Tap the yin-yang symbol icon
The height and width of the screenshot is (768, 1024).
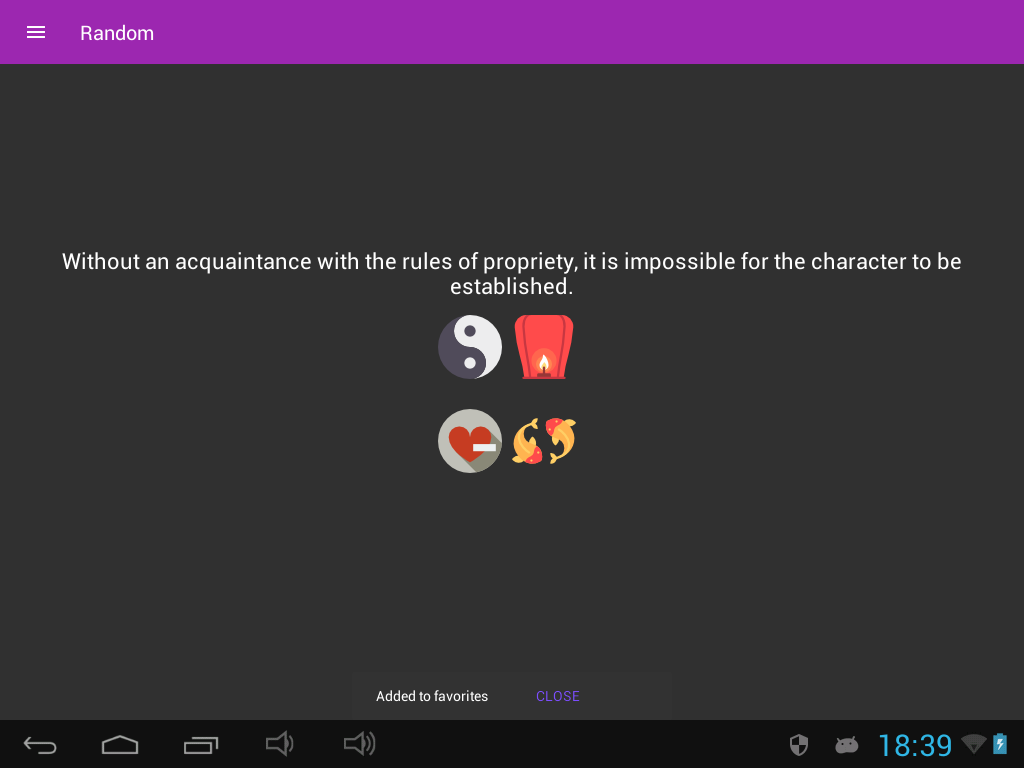point(470,347)
